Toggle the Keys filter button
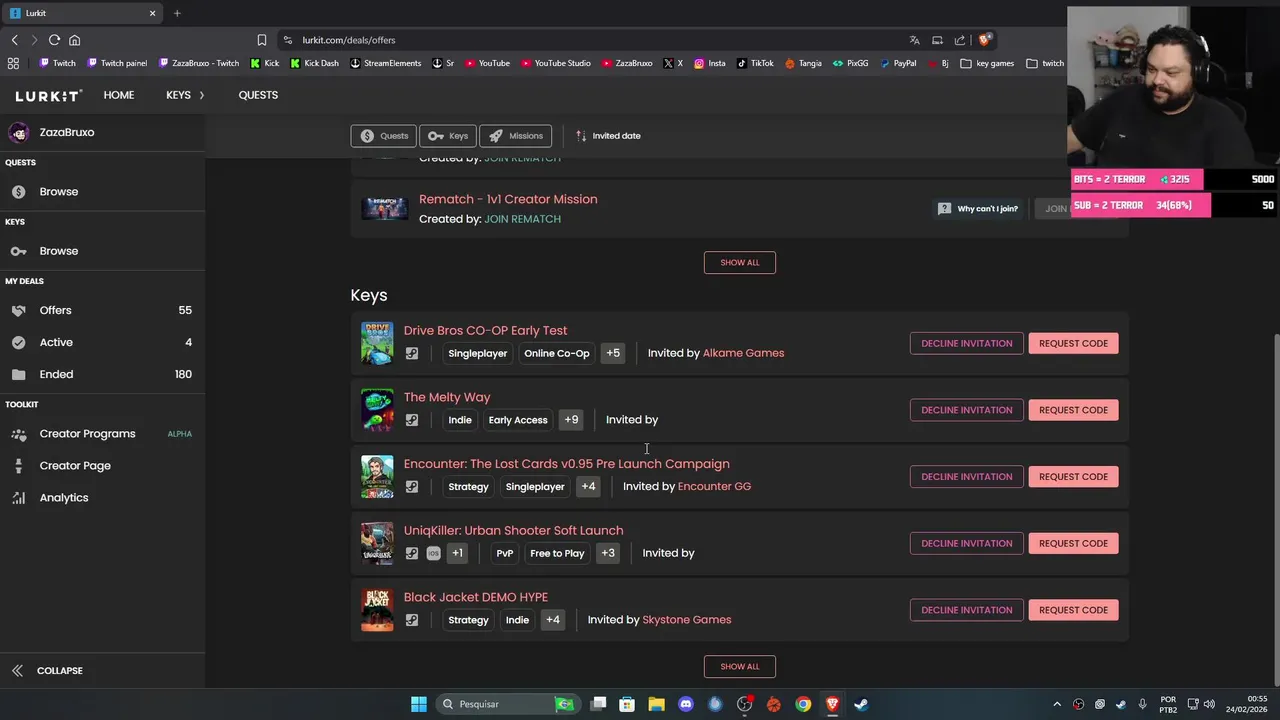Viewport: 1280px width, 720px height. pos(448,136)
